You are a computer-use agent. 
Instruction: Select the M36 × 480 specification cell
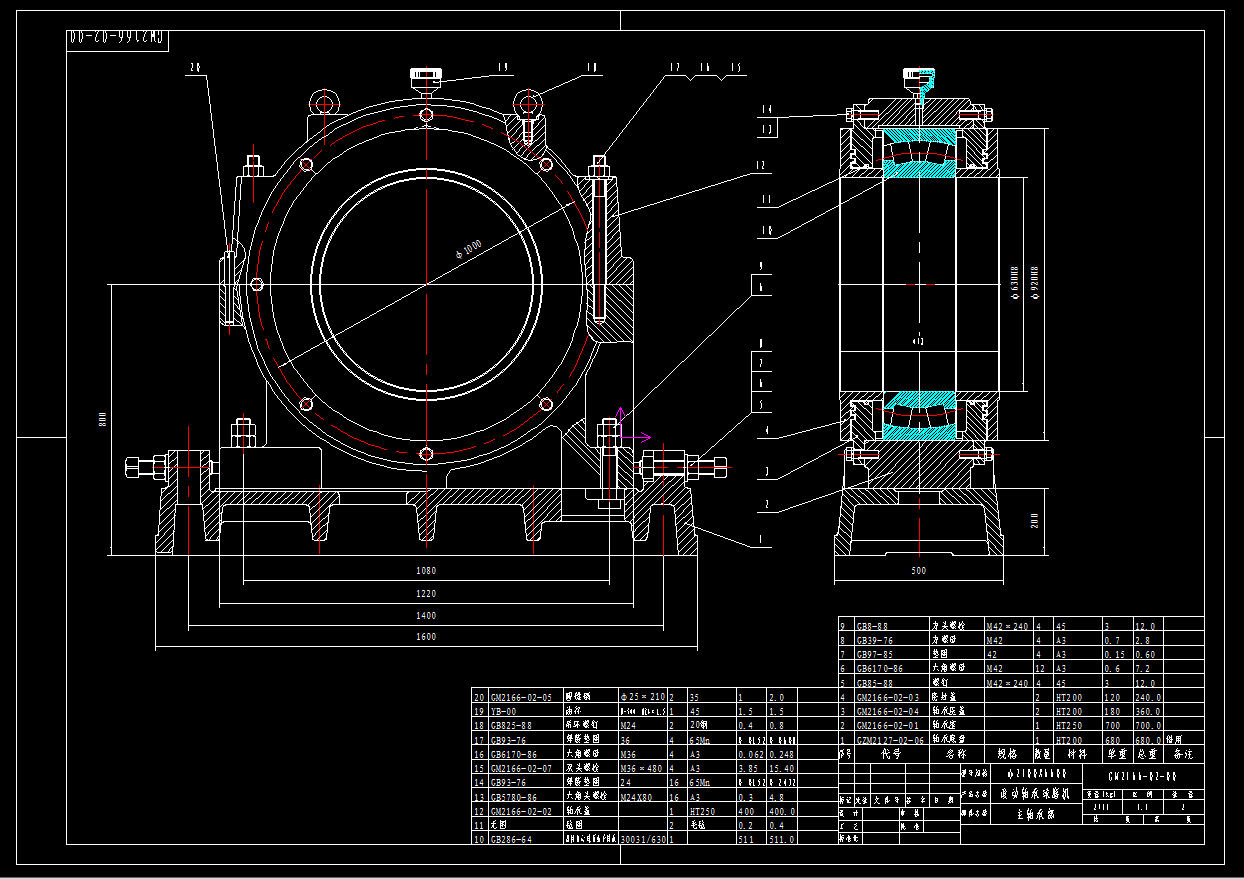pyautogui.click(x=642, y=768)
